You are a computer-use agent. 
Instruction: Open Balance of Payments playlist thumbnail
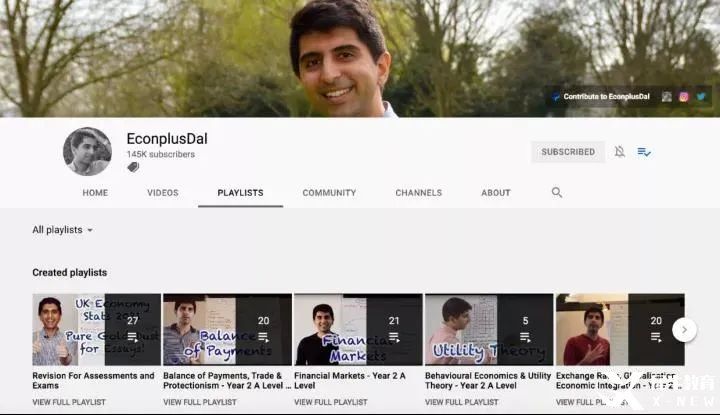[227, 330]
